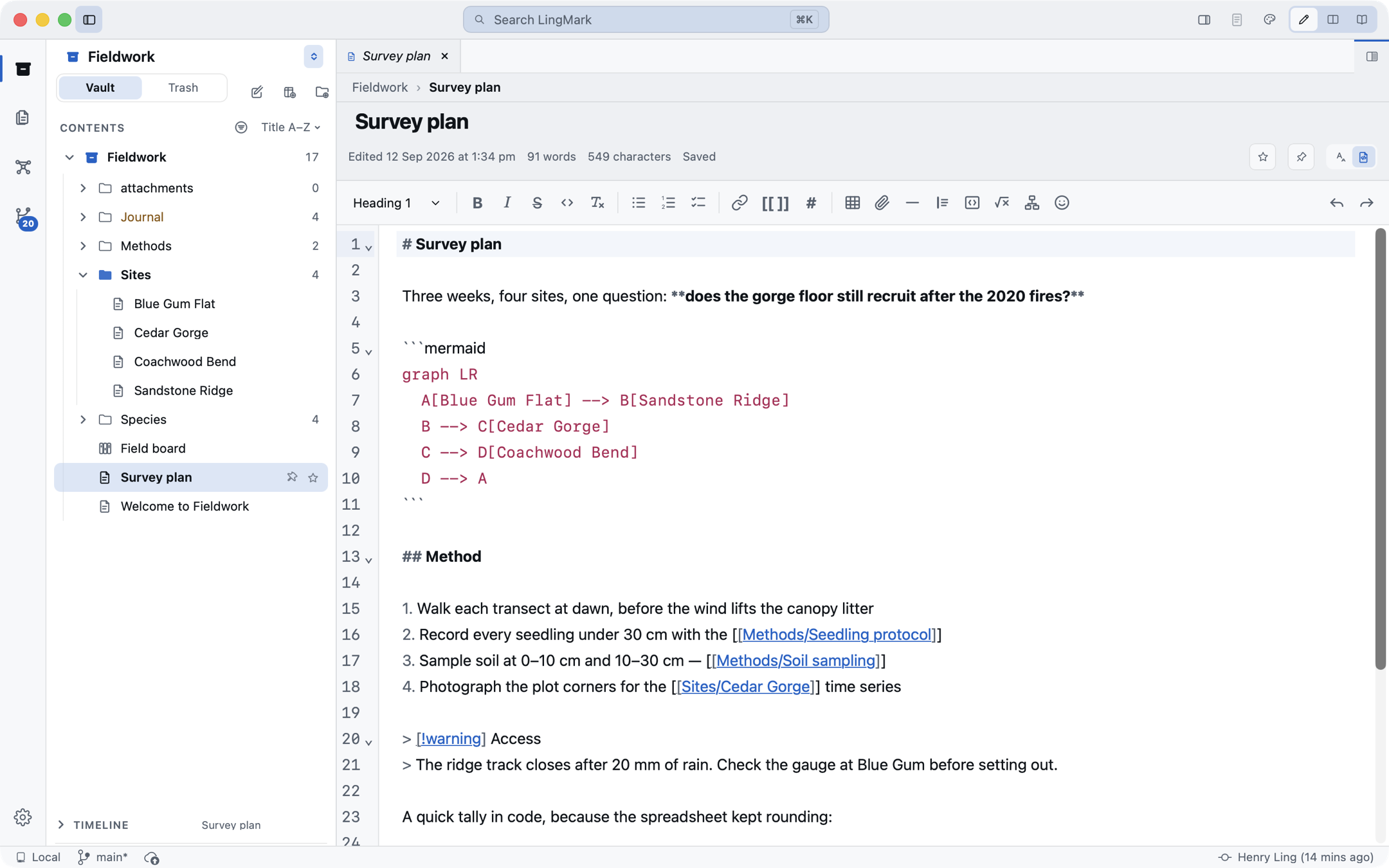Viewport: 1389px width, 868px height.
Task: Expand the Species folder
Action: pyautogui.click(x=83, y=419)
